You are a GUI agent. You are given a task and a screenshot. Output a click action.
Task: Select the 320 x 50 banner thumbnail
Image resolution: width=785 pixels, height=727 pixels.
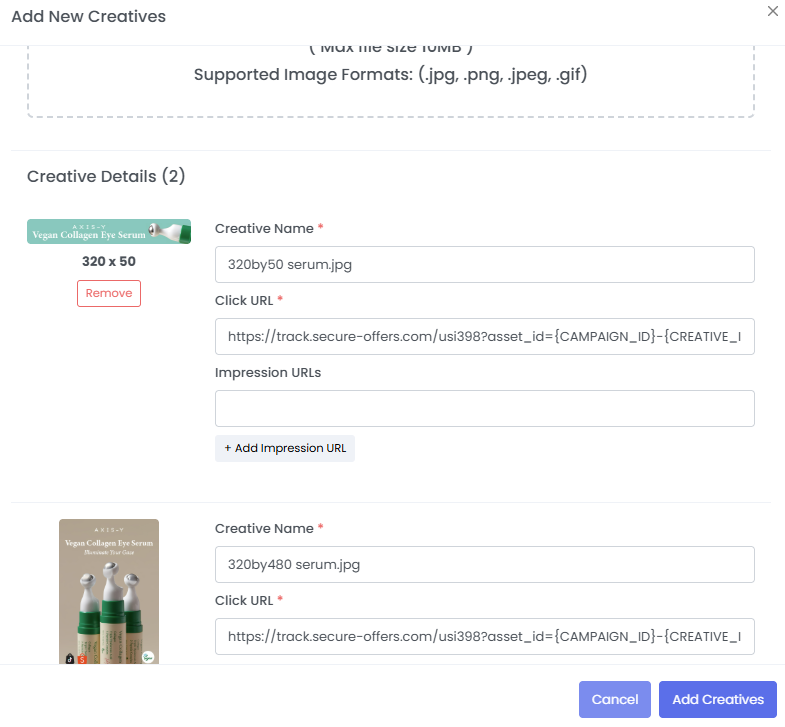tap(109, 232)
